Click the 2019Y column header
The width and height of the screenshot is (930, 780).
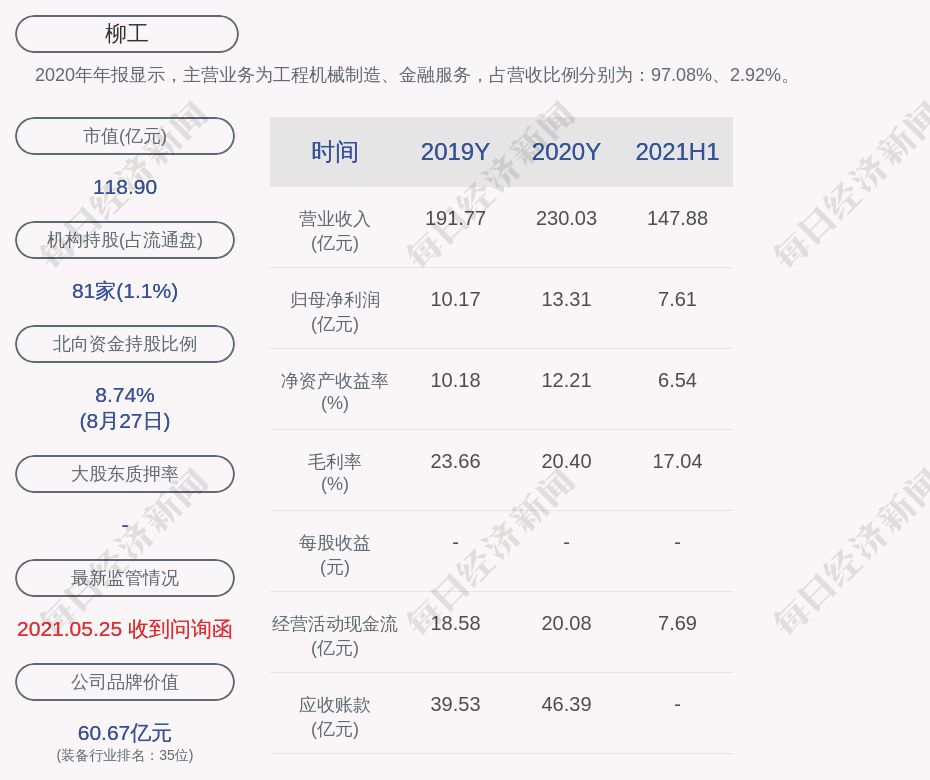tap(455, 152)
